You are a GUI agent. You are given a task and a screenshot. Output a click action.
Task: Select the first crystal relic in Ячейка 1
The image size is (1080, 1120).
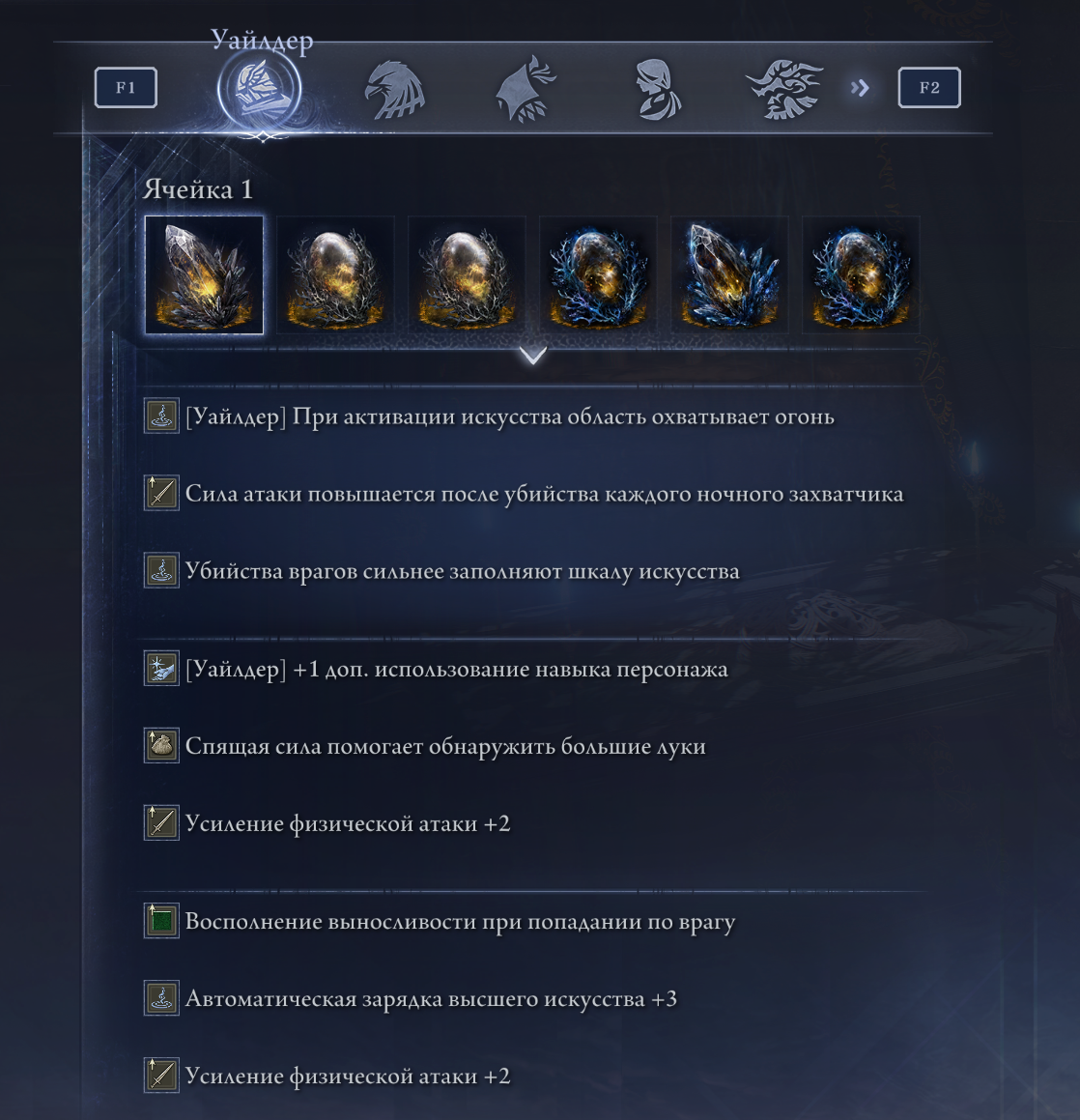(x=204, y=275)
